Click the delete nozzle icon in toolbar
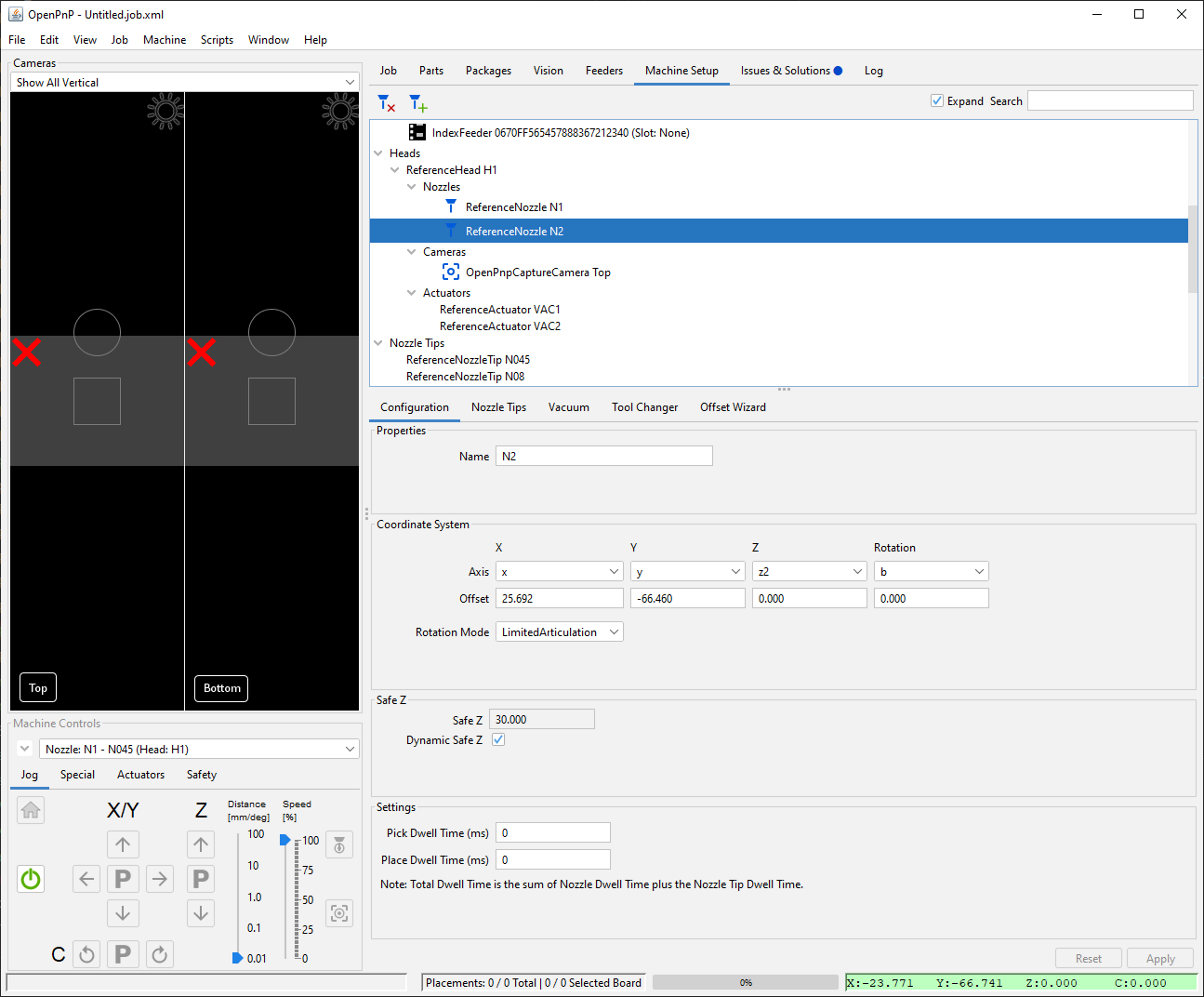Image resolution: width=1204 pixels, height=997 pixels. click(387, 102)
